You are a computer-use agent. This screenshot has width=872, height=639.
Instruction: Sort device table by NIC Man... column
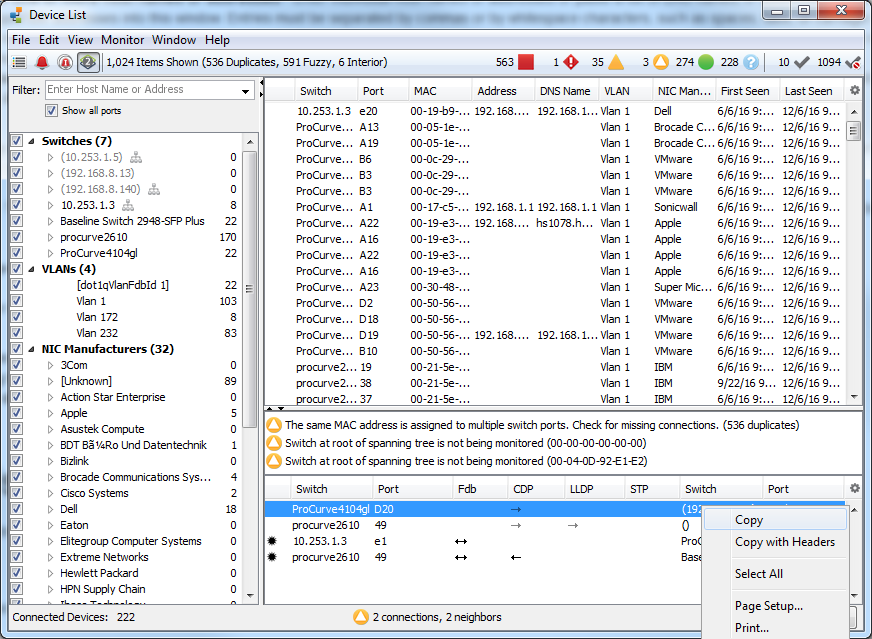point(684,91)
